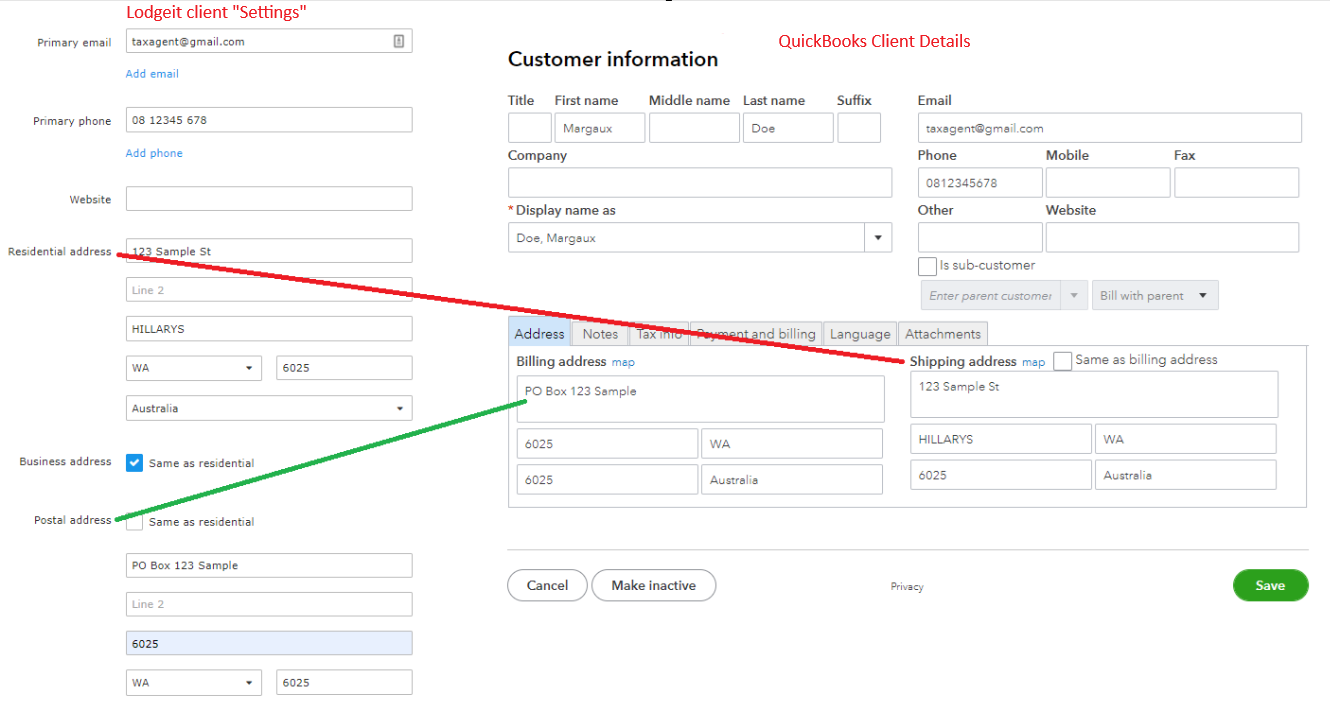Switch to the Notes tab

(x=600, y=334)
